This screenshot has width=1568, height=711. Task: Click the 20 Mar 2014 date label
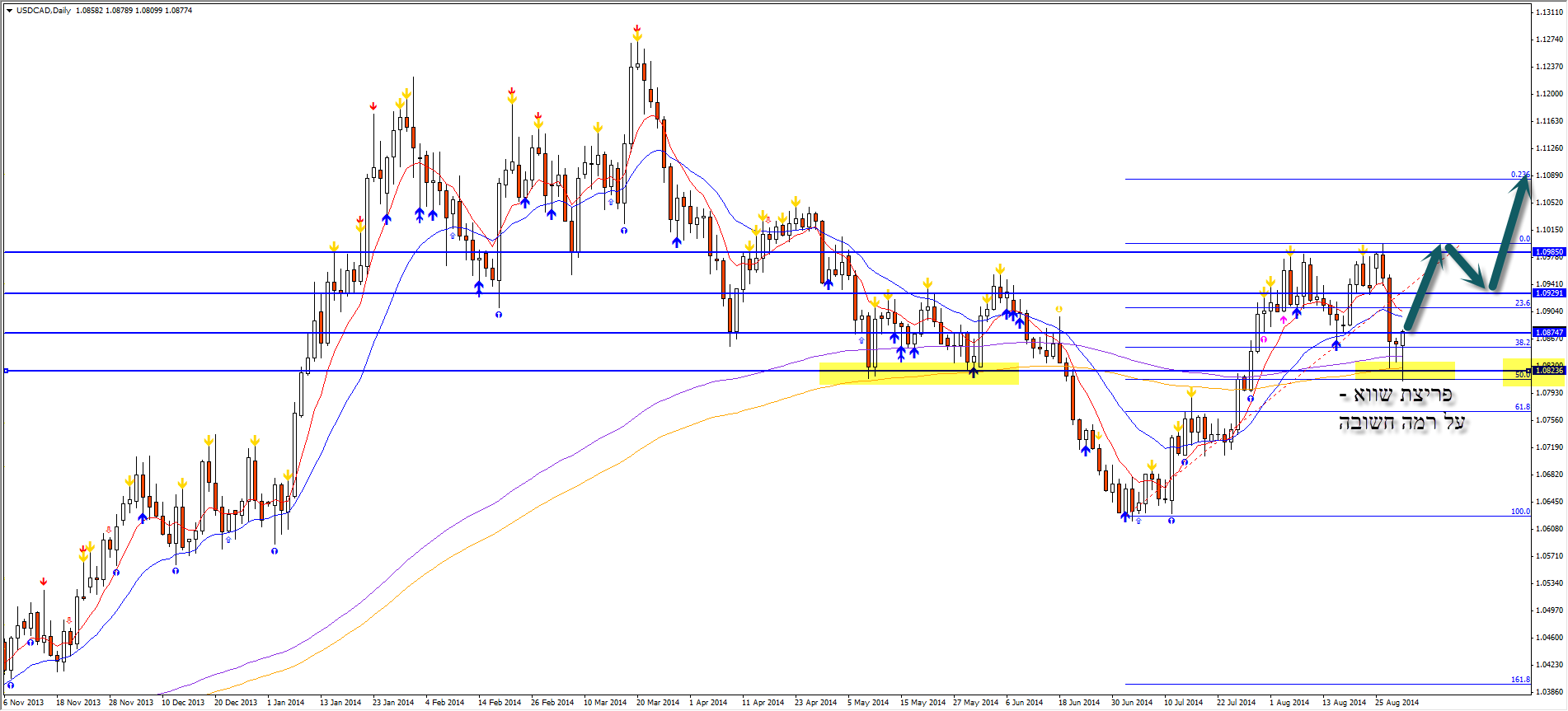point(657,703)
